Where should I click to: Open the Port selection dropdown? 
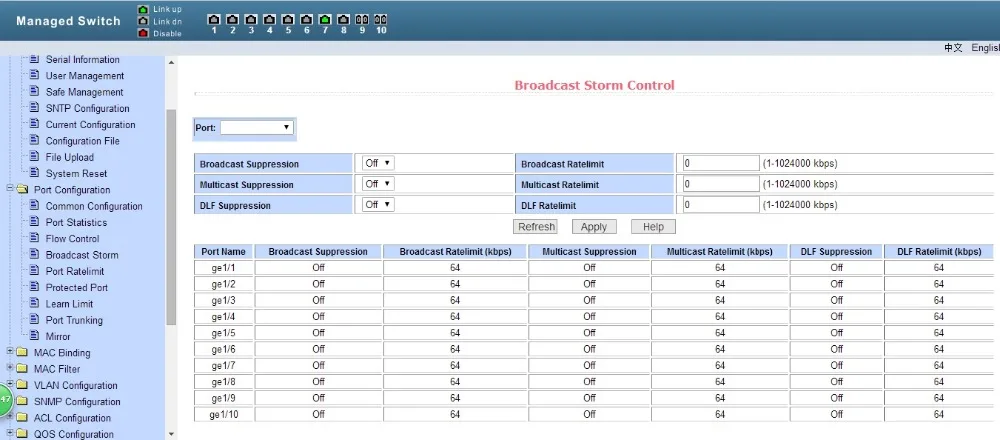256,128
